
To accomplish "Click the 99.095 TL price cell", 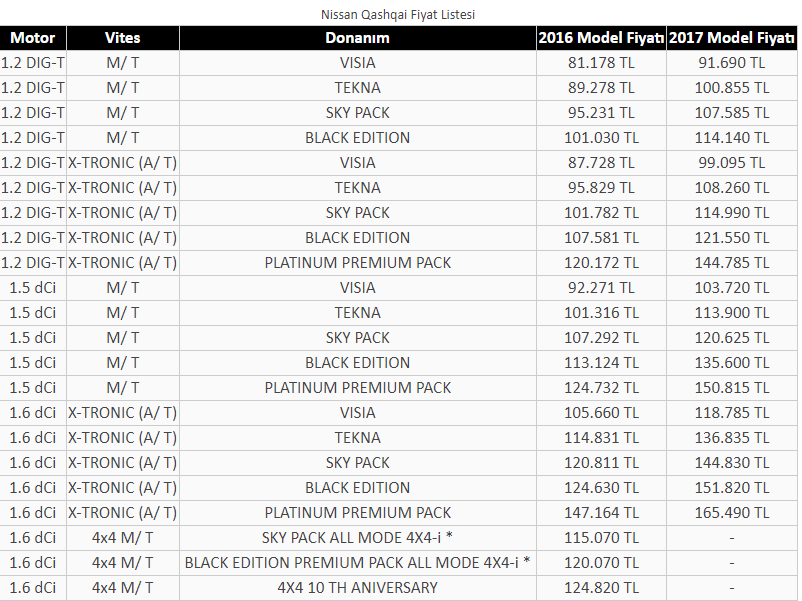I will coord(732,163).
